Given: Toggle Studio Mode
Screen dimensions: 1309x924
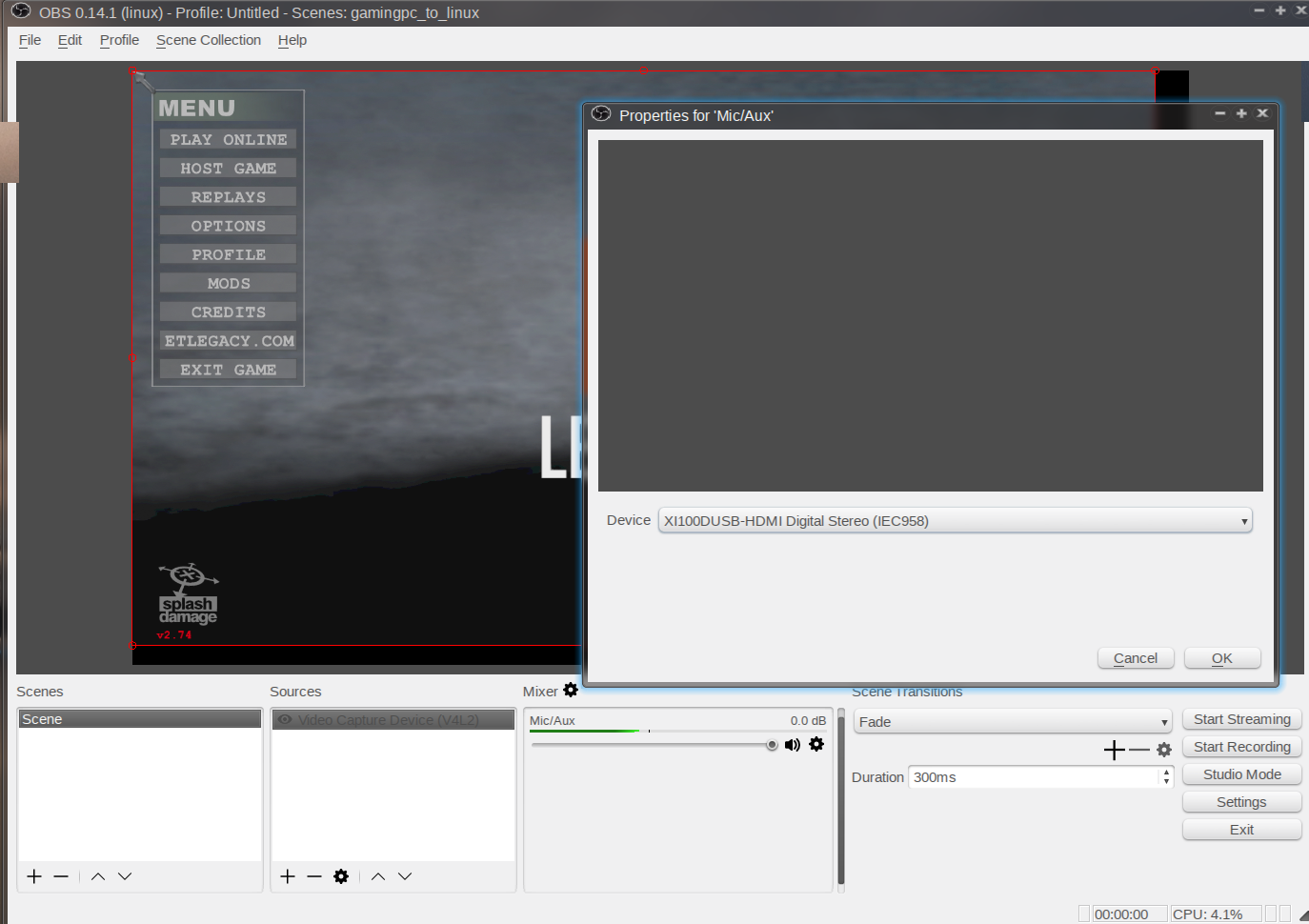Looking at the screenshot, I should (1241, 774).
